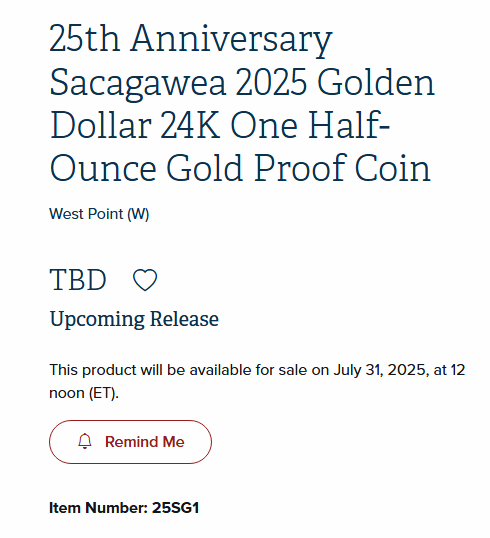Click the 'Item Number:' label

(99, 508)
